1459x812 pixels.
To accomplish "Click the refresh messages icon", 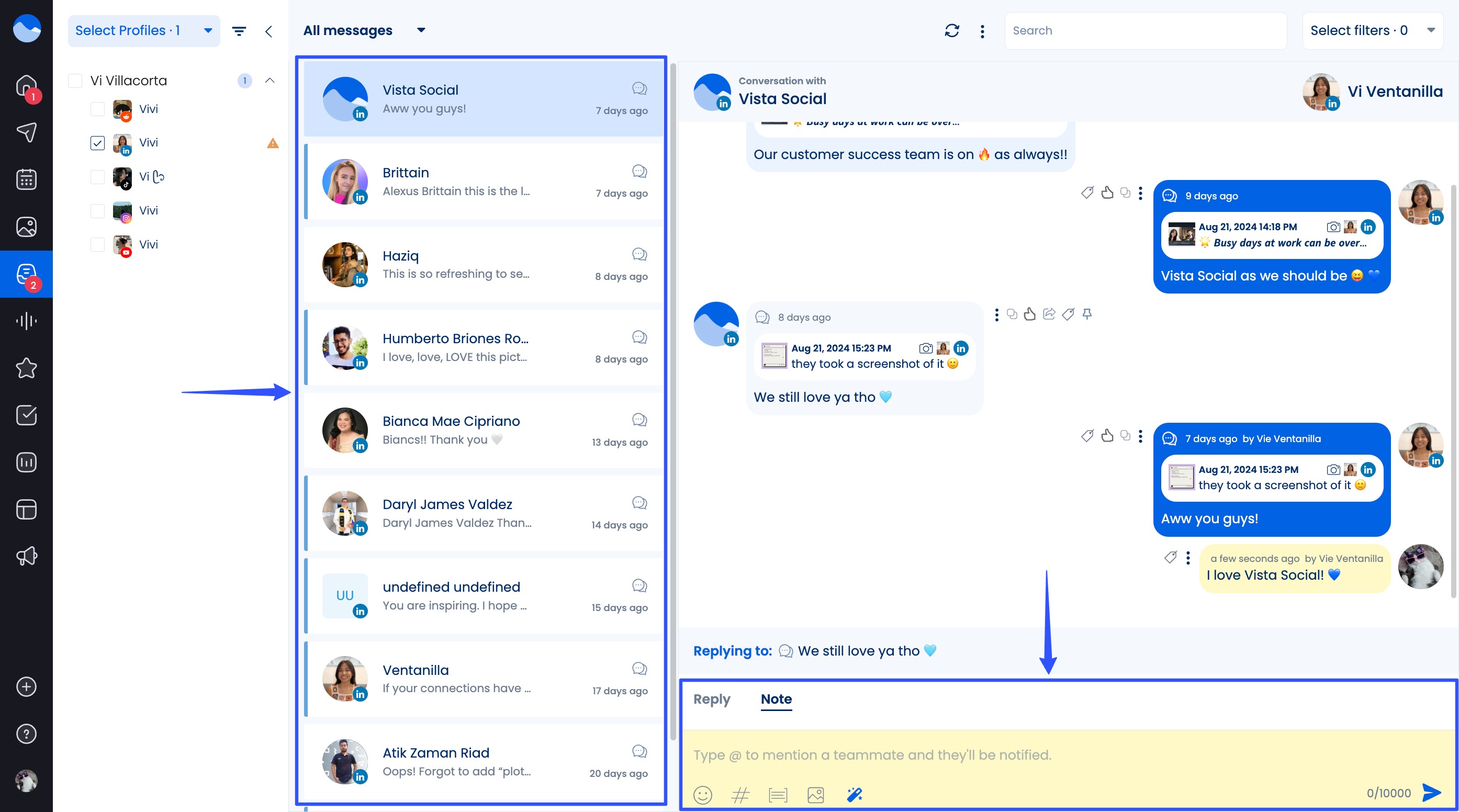I will click(951, 30).
